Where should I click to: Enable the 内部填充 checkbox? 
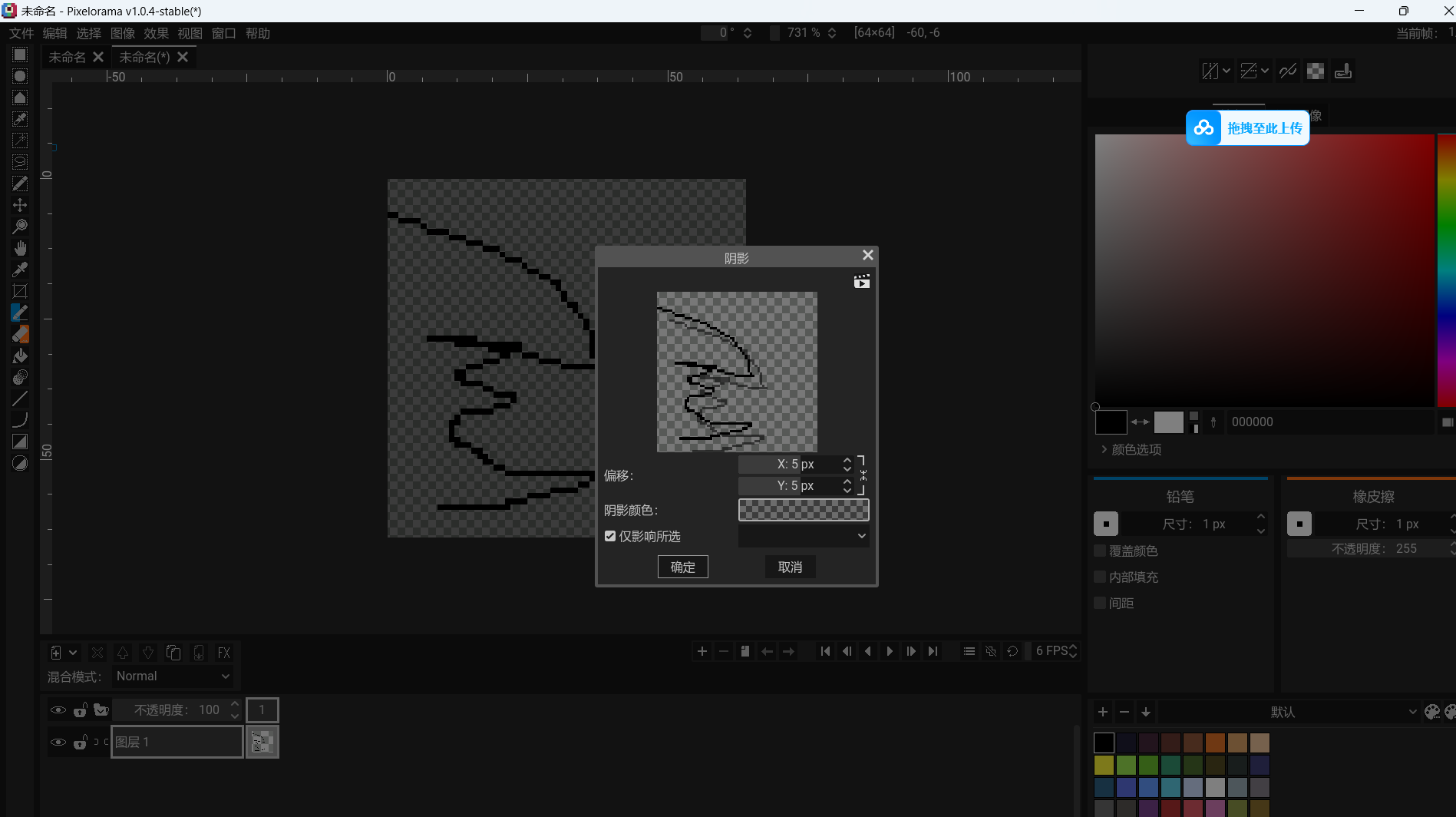(x=1100, y=577)
